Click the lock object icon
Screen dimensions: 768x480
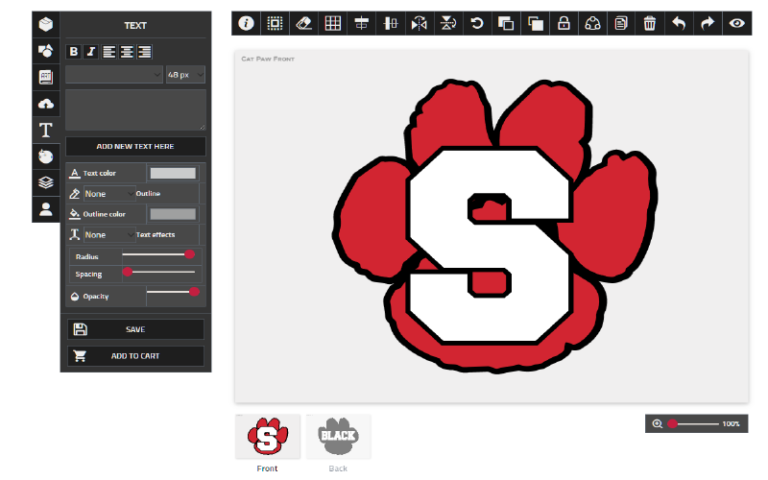coord(564,23)
